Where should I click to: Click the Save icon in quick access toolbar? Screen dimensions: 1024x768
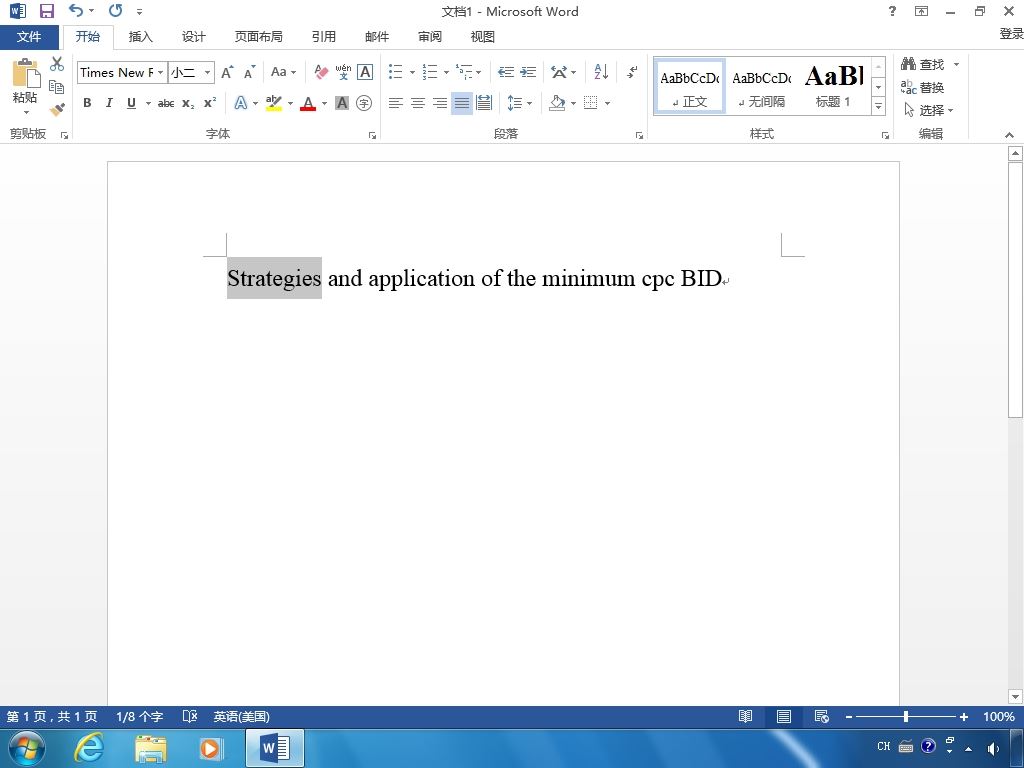click(x=46, y=11)
